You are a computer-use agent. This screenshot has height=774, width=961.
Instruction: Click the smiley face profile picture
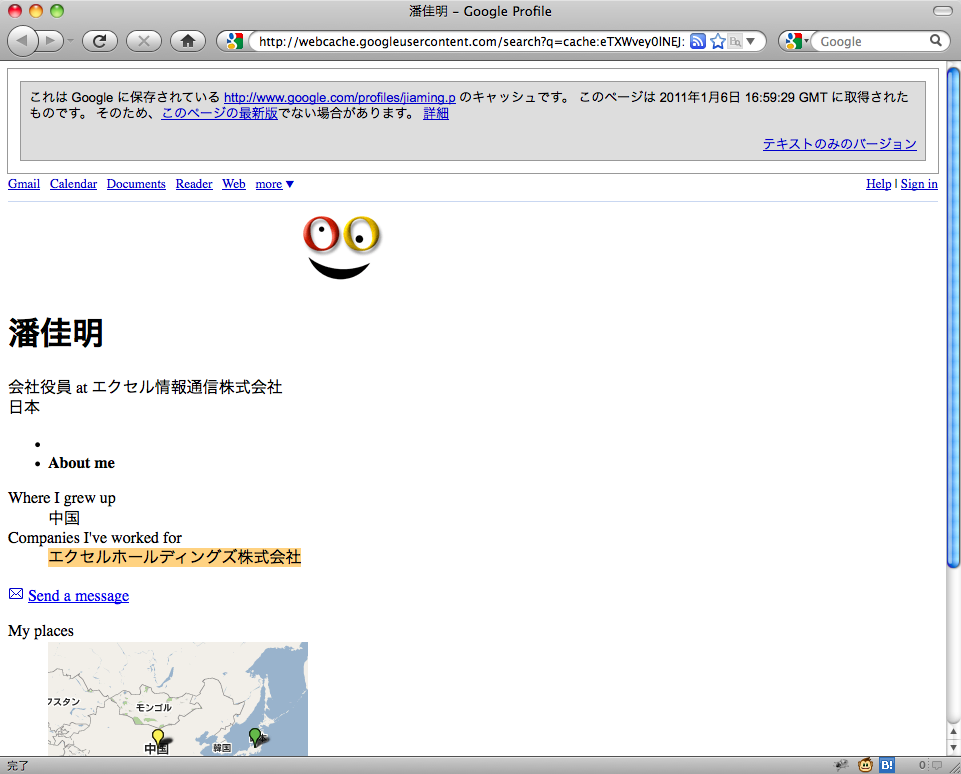pos(341,247)
